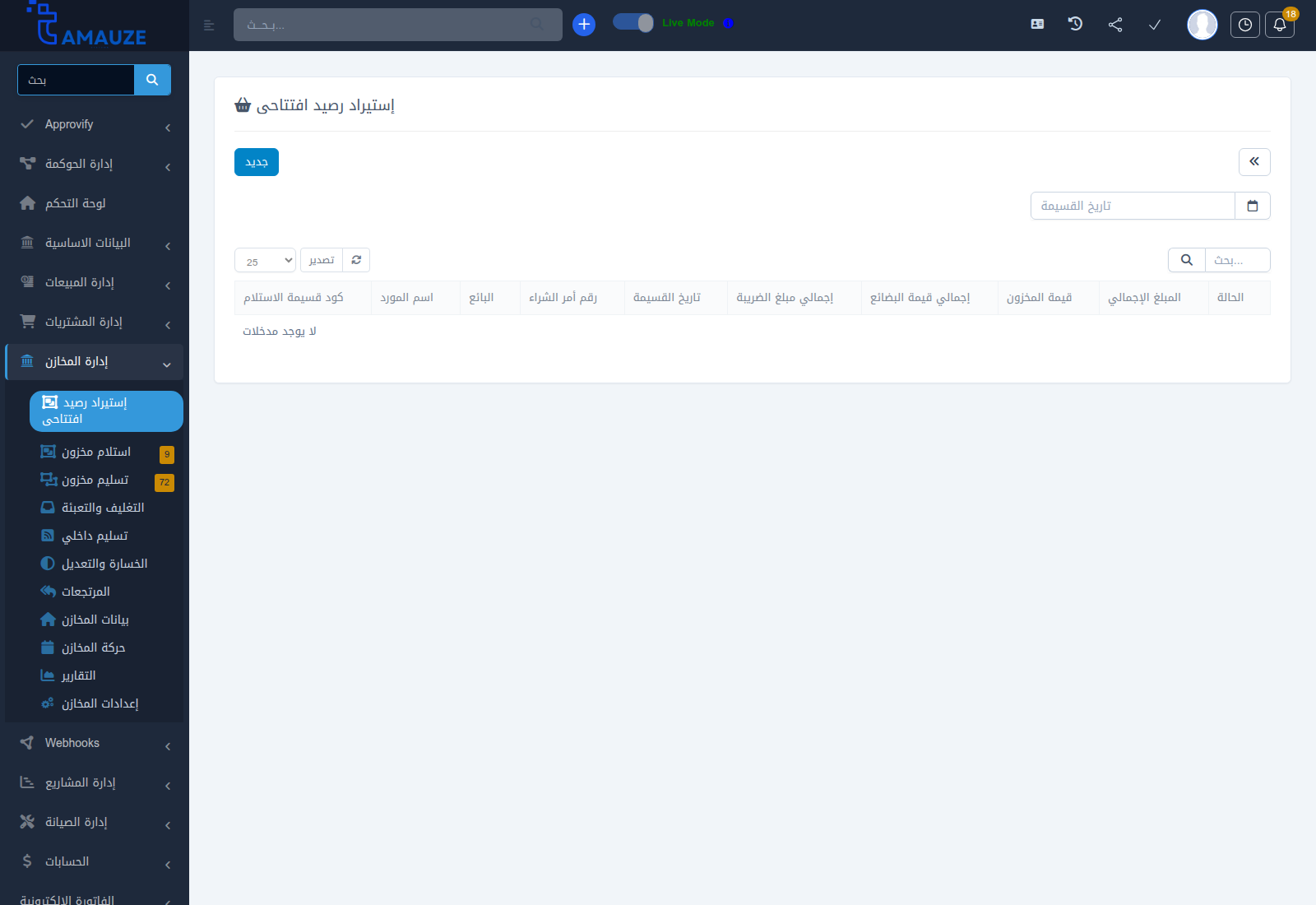Expand the Approvify menu

(95, 125)
